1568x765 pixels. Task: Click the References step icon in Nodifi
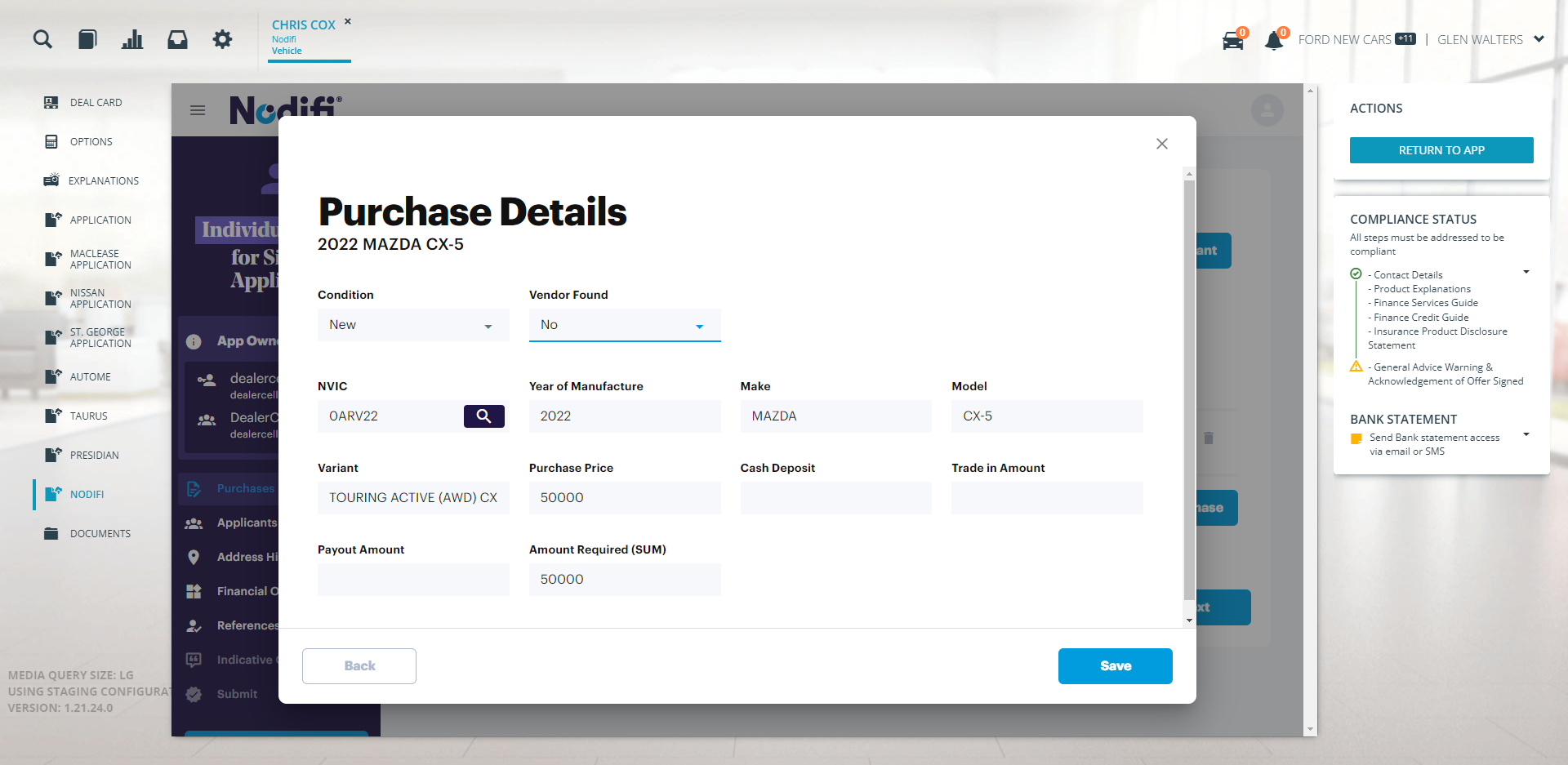(x=194, y=625)
